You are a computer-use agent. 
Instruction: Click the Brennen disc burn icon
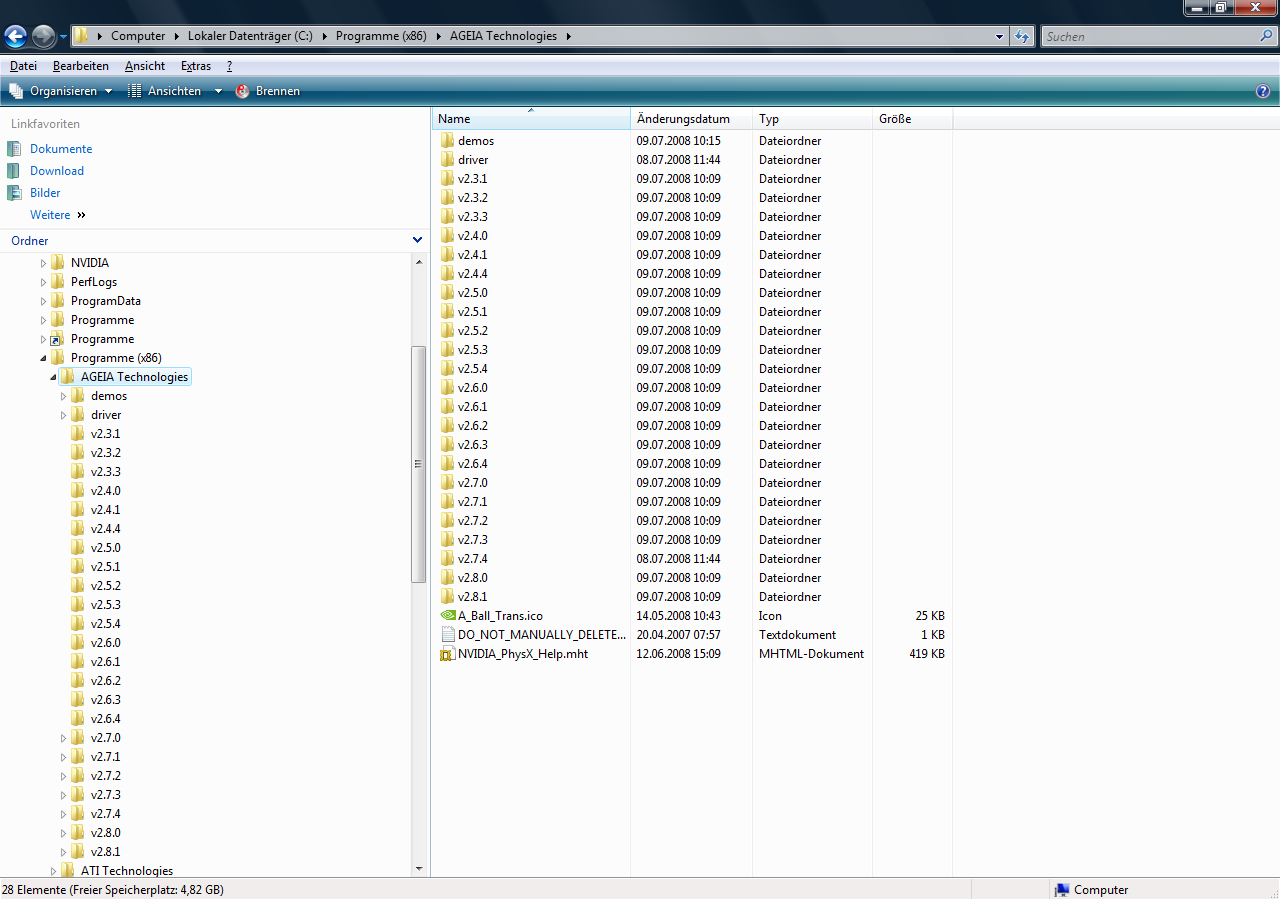(x=242, y=91)
